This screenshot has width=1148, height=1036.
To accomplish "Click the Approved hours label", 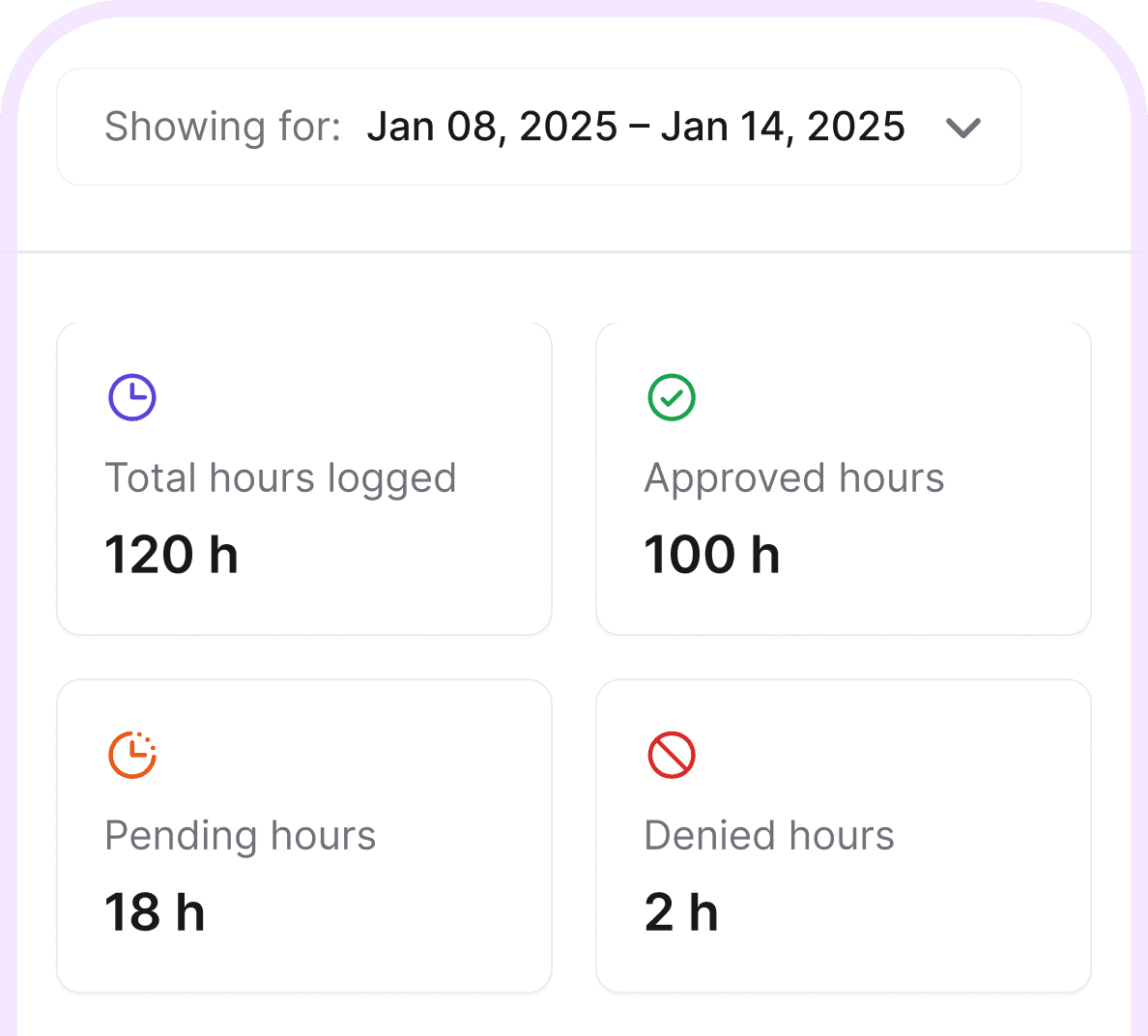I will (x=794, y=477).
